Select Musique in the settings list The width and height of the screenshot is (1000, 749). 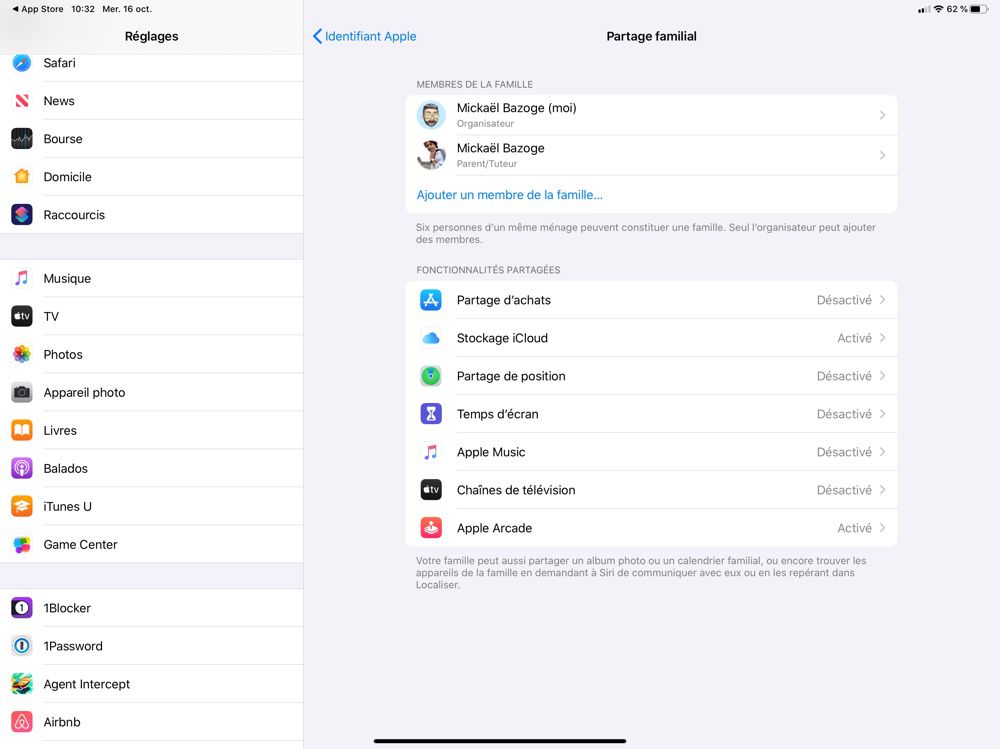tap(152, 278)
